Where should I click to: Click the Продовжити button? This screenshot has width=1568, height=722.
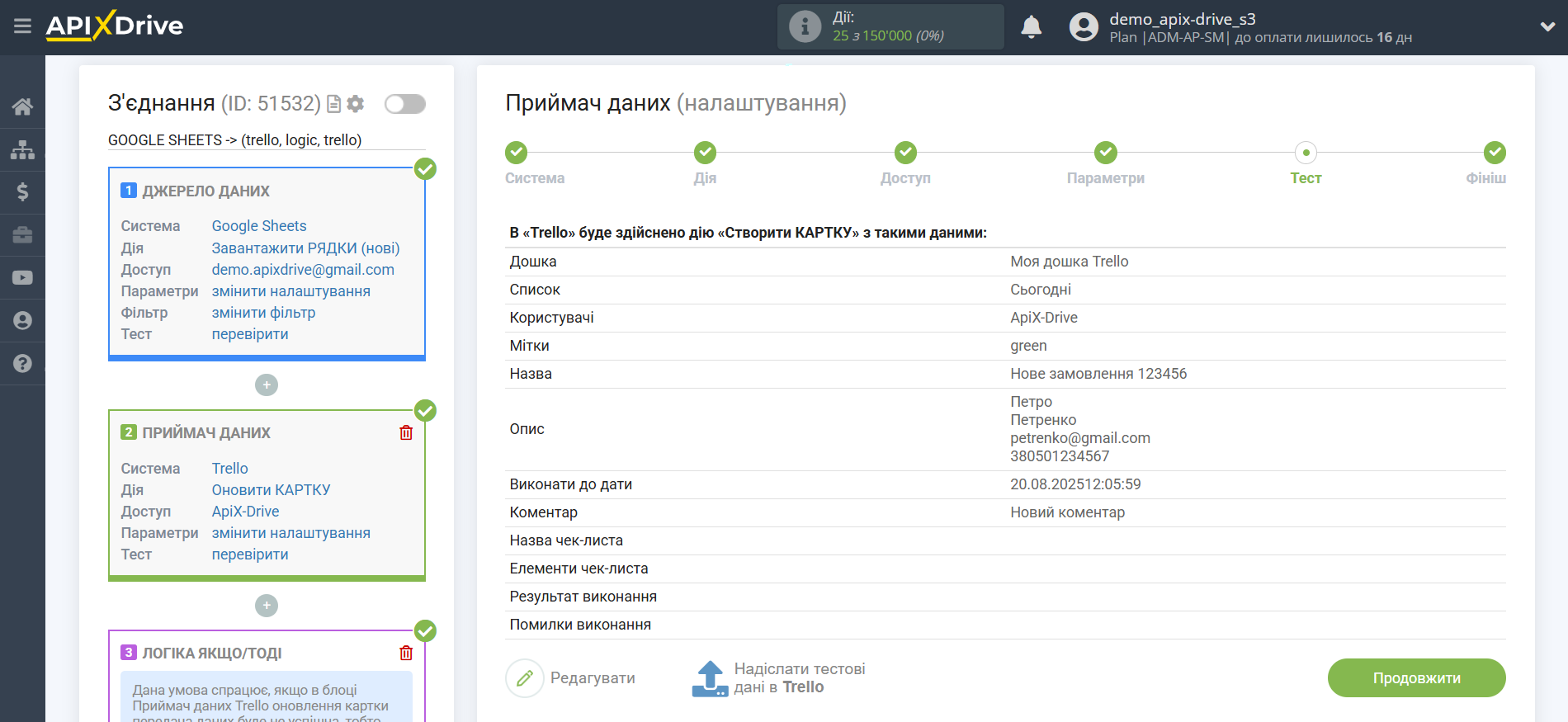(1416, 678)
